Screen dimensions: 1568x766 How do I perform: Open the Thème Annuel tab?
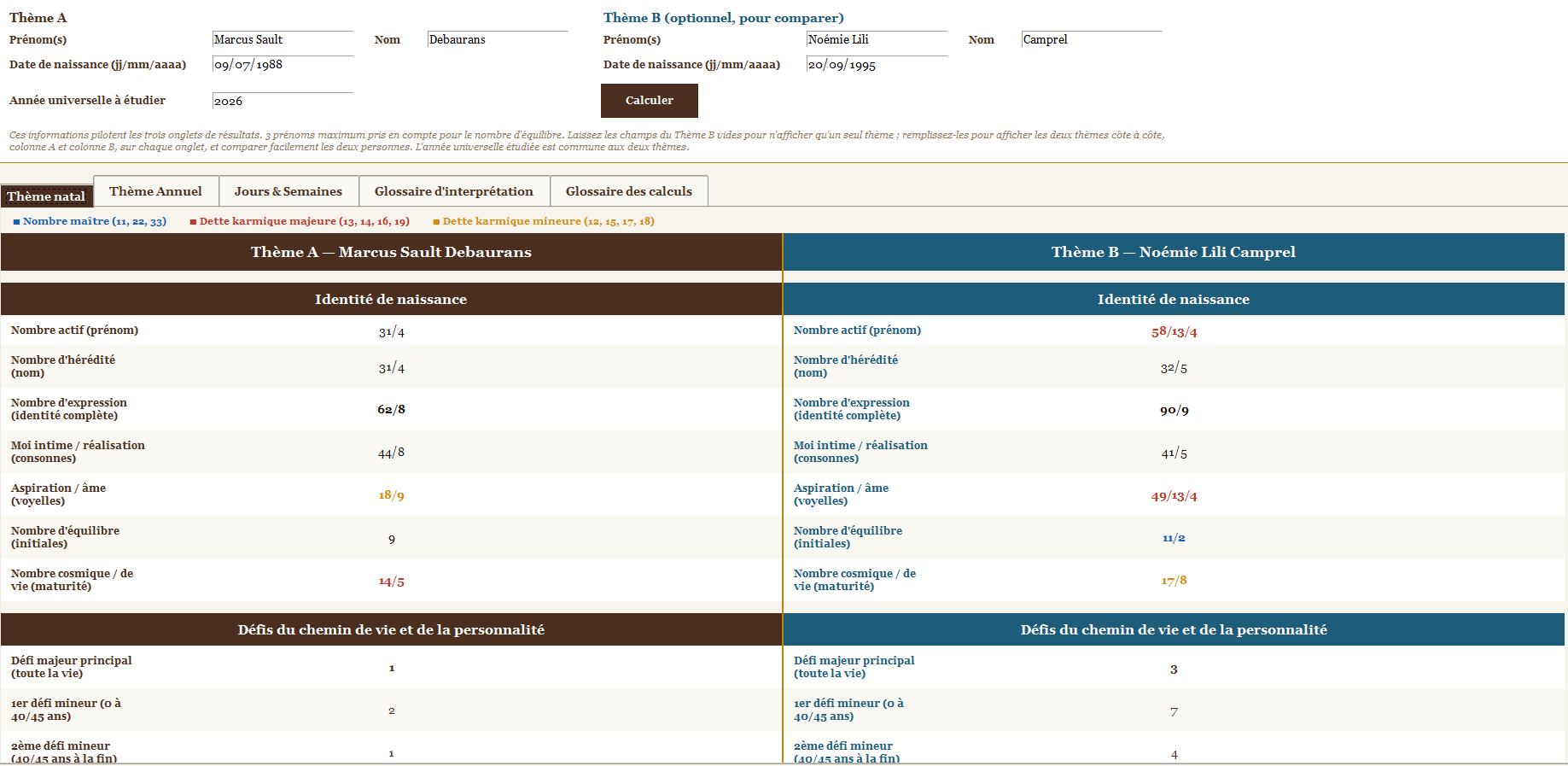click(155, 191)
